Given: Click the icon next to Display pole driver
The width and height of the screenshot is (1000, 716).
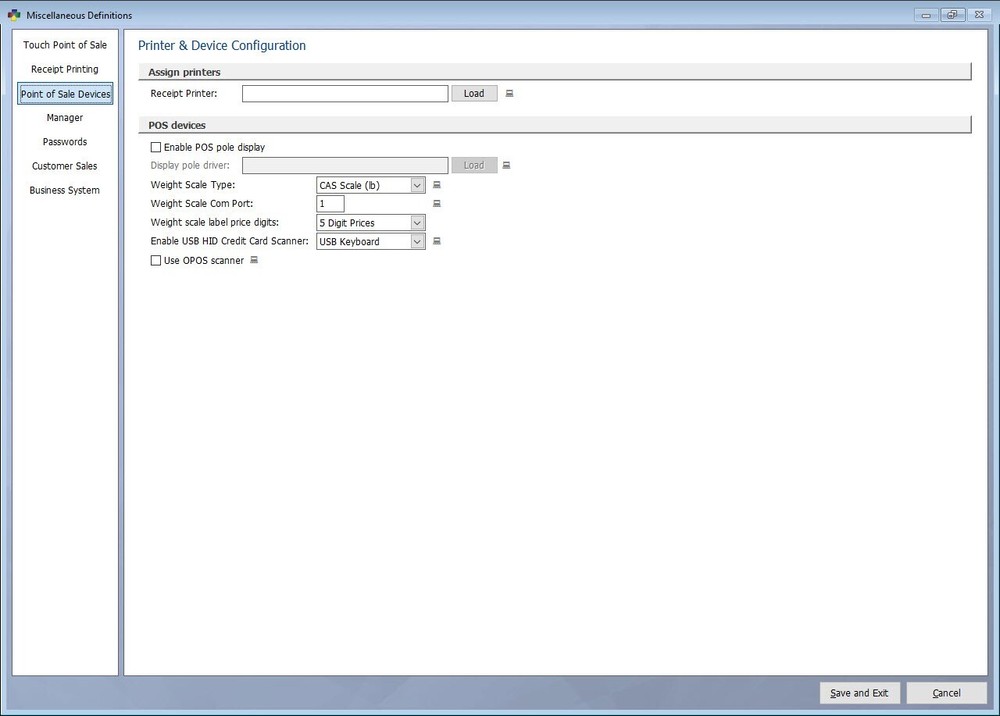Looking at the screenshot, I should [x=506, y=165].
